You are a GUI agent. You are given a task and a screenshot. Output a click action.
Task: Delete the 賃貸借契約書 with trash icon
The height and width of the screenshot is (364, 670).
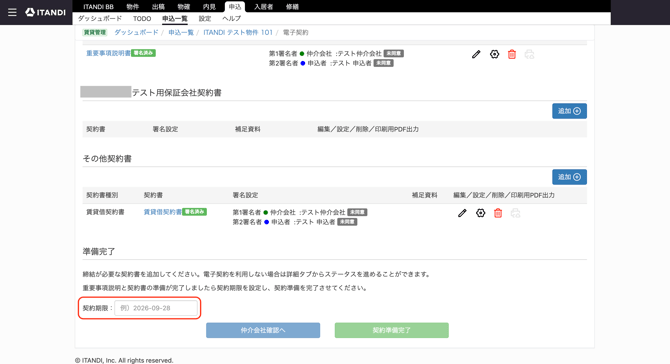point(498,213)
